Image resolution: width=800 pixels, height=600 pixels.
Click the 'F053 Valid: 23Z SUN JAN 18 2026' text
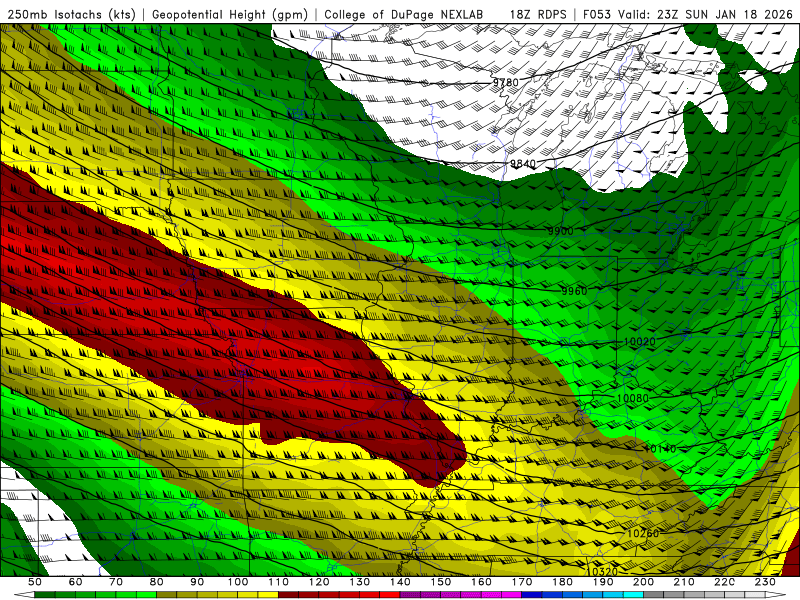pos(688,14)
